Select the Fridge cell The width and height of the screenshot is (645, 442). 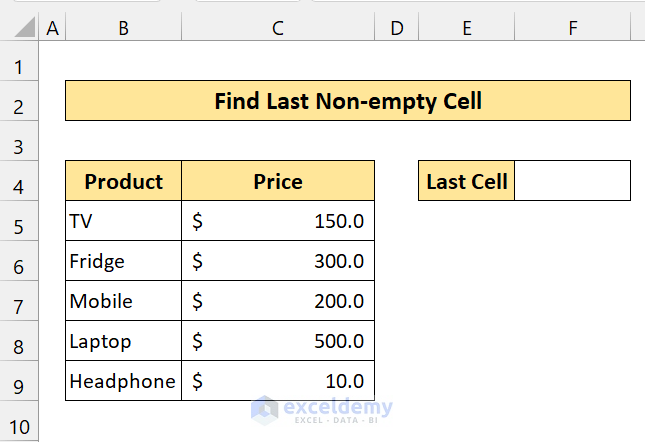coord(124,261)
